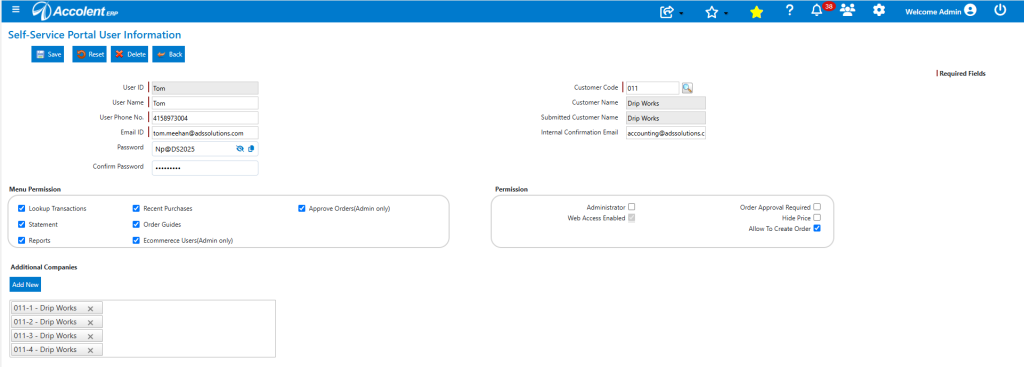Uncheck the Lookup Transactions checkbox

coord(22,208)
